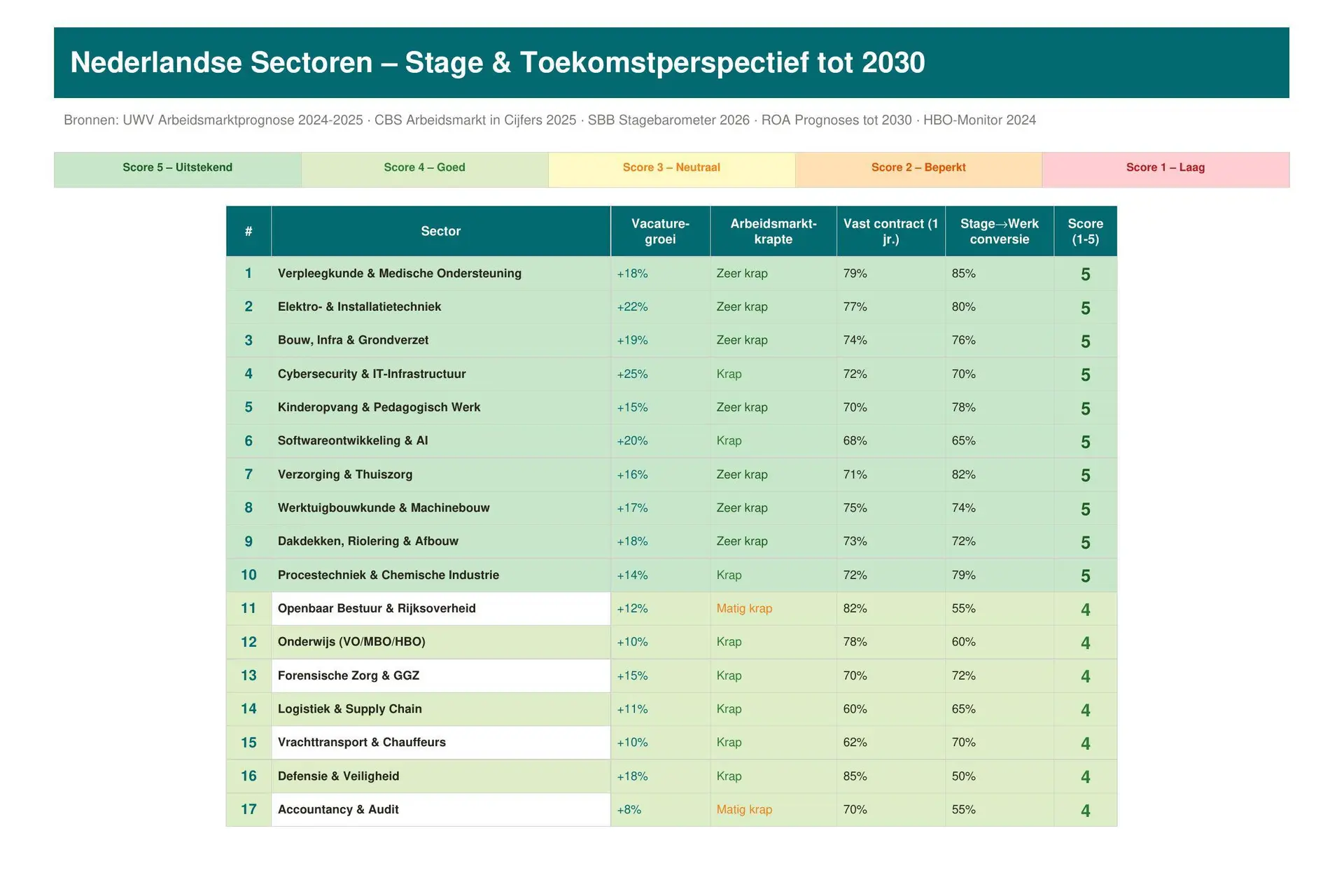Click 'Defensie & Veiligheid' sector cell
Viewport: 1344px width, 896px height.
[441, 776]
